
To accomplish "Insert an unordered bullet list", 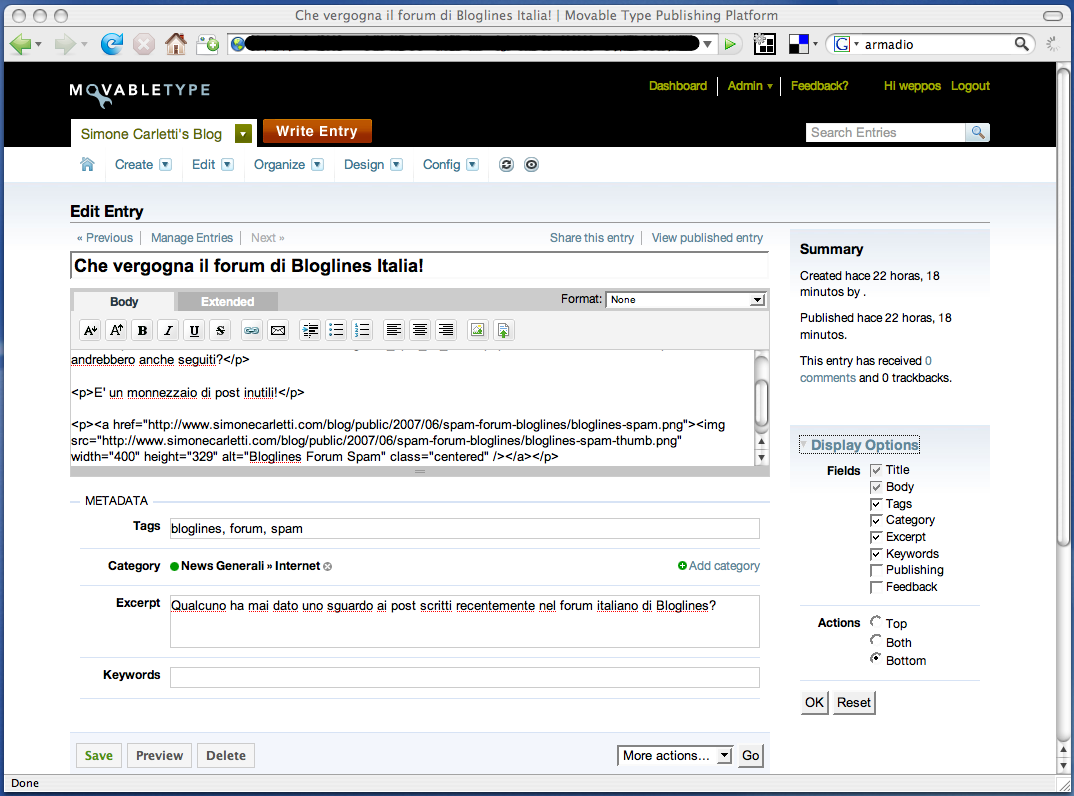I will click(x=336, y=330).
